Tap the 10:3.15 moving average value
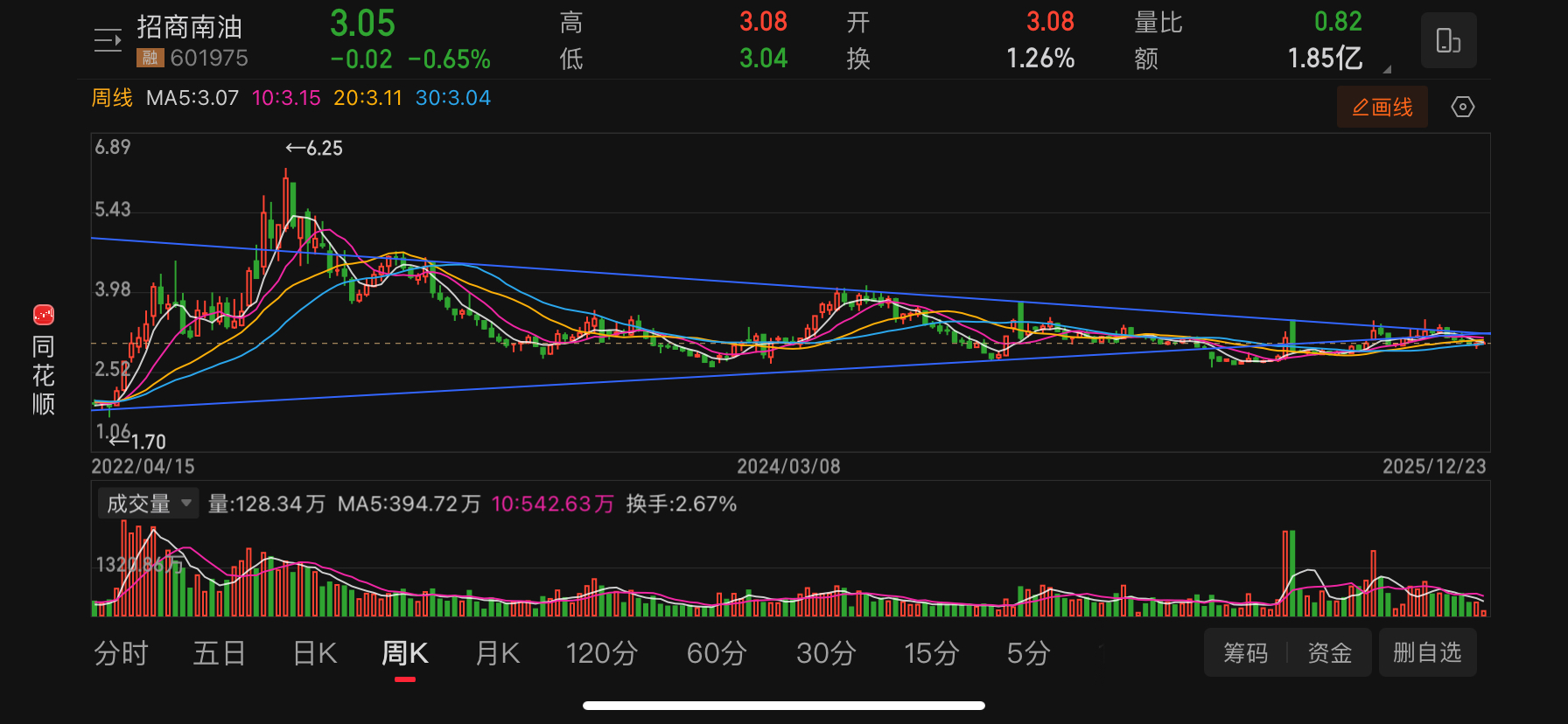1568x724 pixels. tap(286, 98)
